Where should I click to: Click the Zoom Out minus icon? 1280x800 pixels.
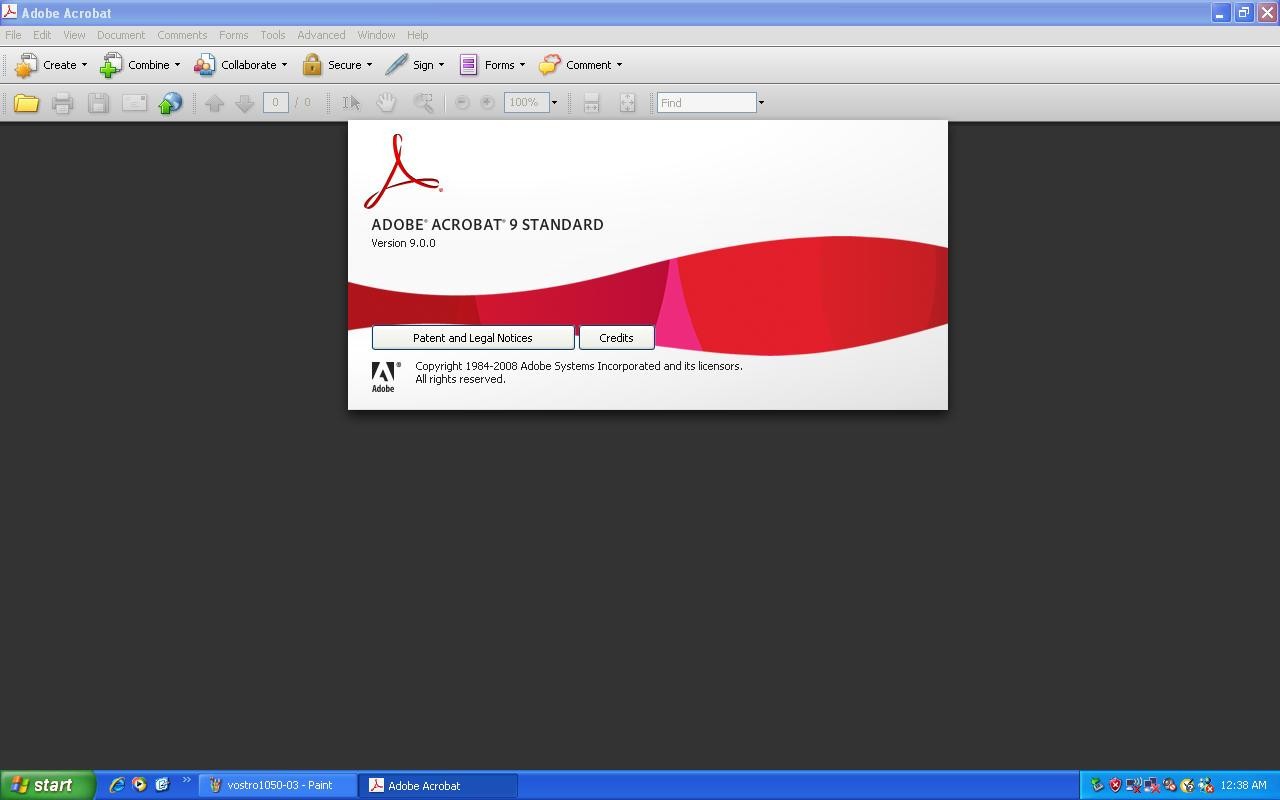[x=462, y=103]
